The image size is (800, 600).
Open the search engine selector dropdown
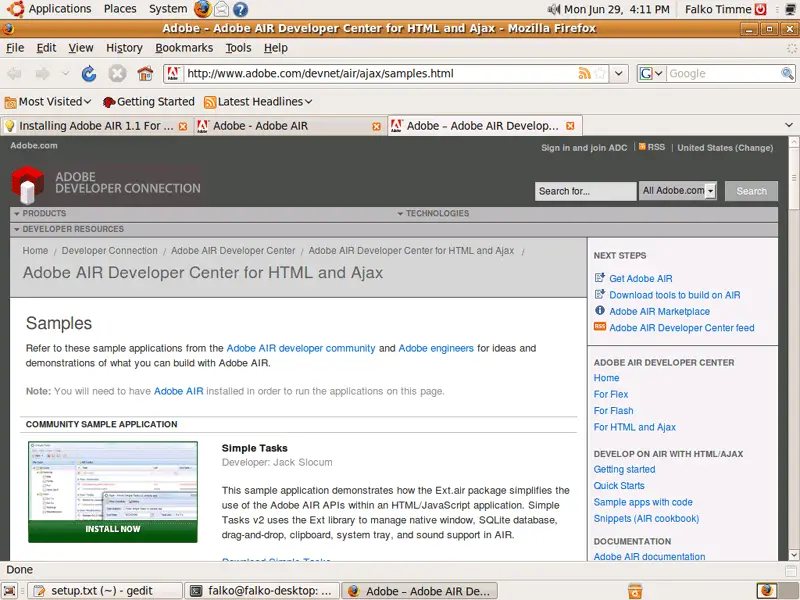coord(651,73)
